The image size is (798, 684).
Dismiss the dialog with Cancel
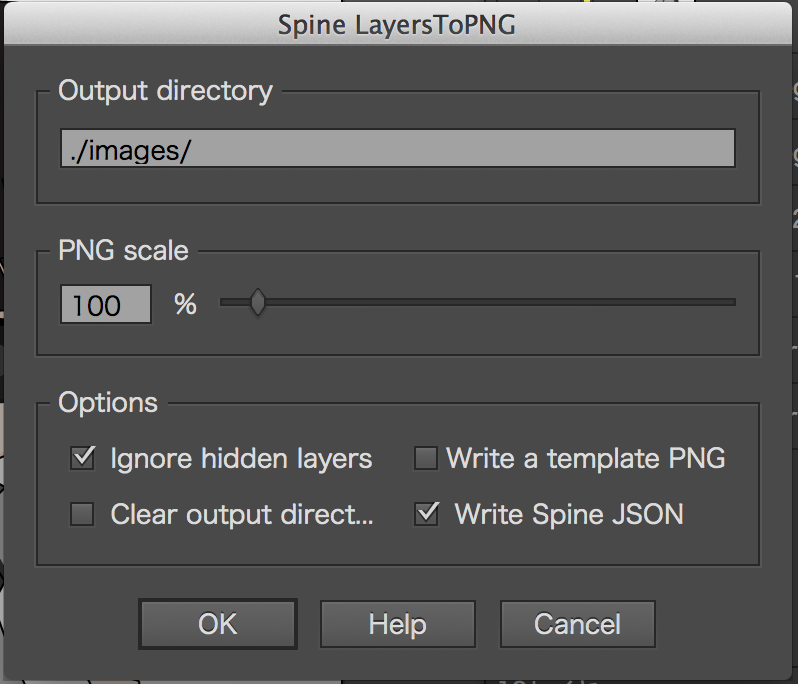click(577, 624)
